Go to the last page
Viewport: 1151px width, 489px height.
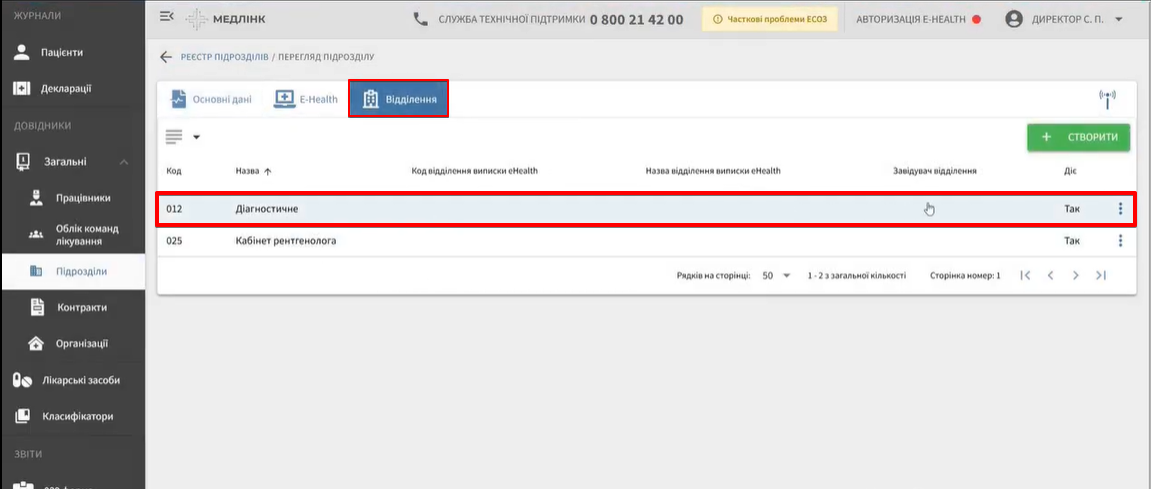[x=1100, y=276]
